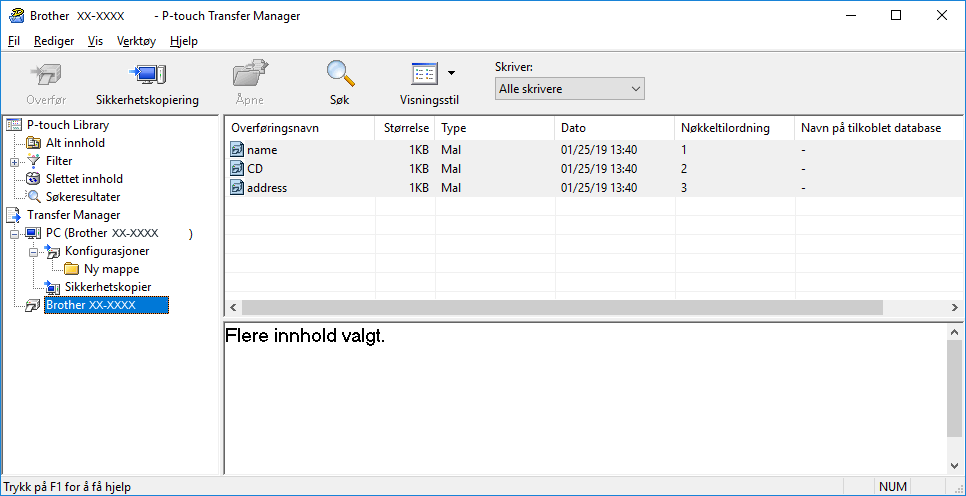Select the Filter tree item
The height and width of the screenshot is (496, 966).
coord(59,161)
